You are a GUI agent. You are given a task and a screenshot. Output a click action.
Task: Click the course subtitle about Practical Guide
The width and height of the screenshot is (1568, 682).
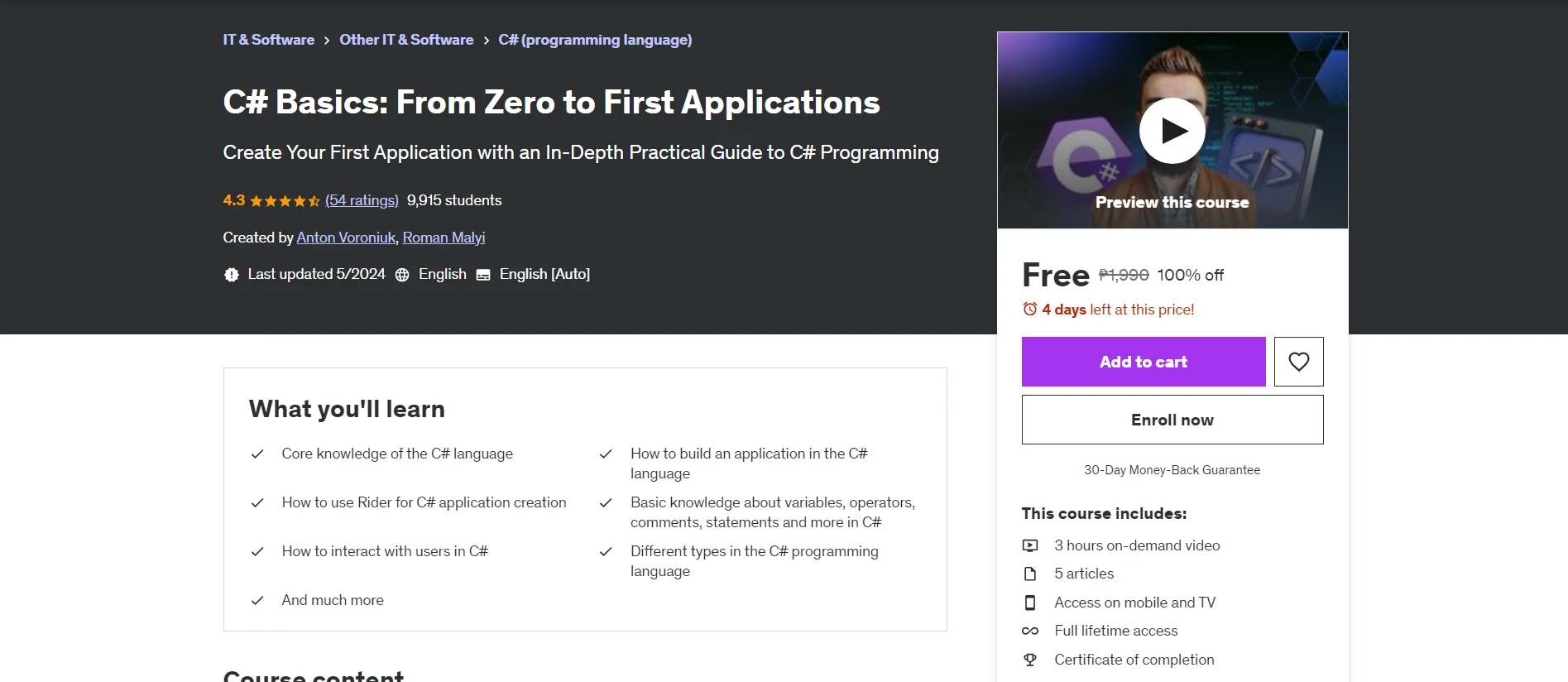(x=581, y=152)
